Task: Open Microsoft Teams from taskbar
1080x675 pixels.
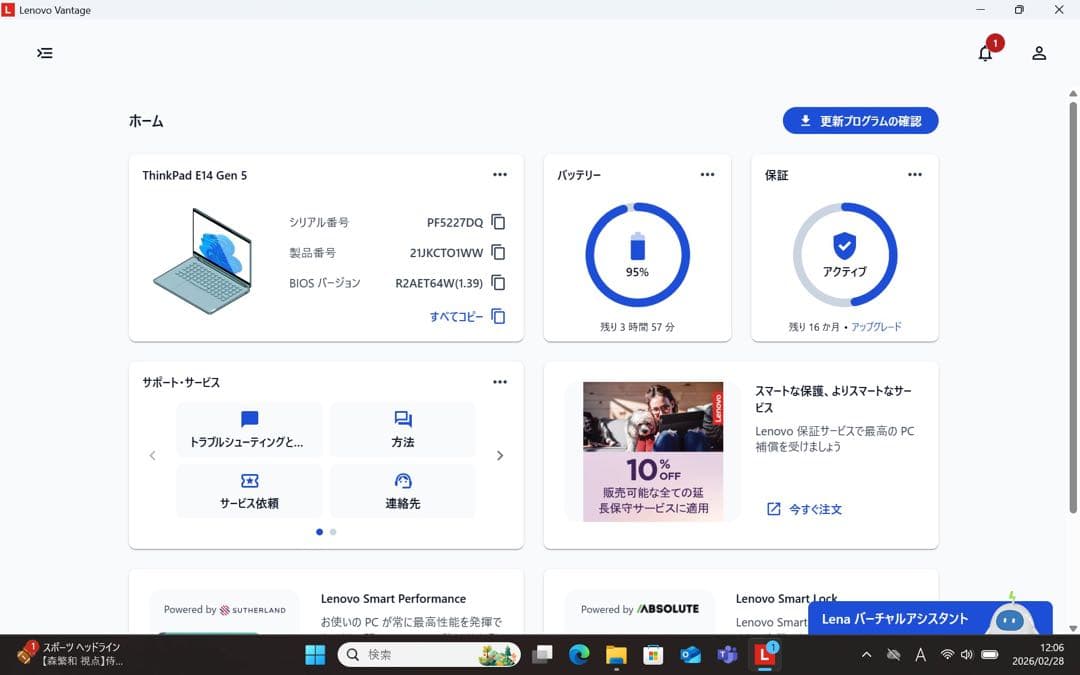Action: pos(727,654)
